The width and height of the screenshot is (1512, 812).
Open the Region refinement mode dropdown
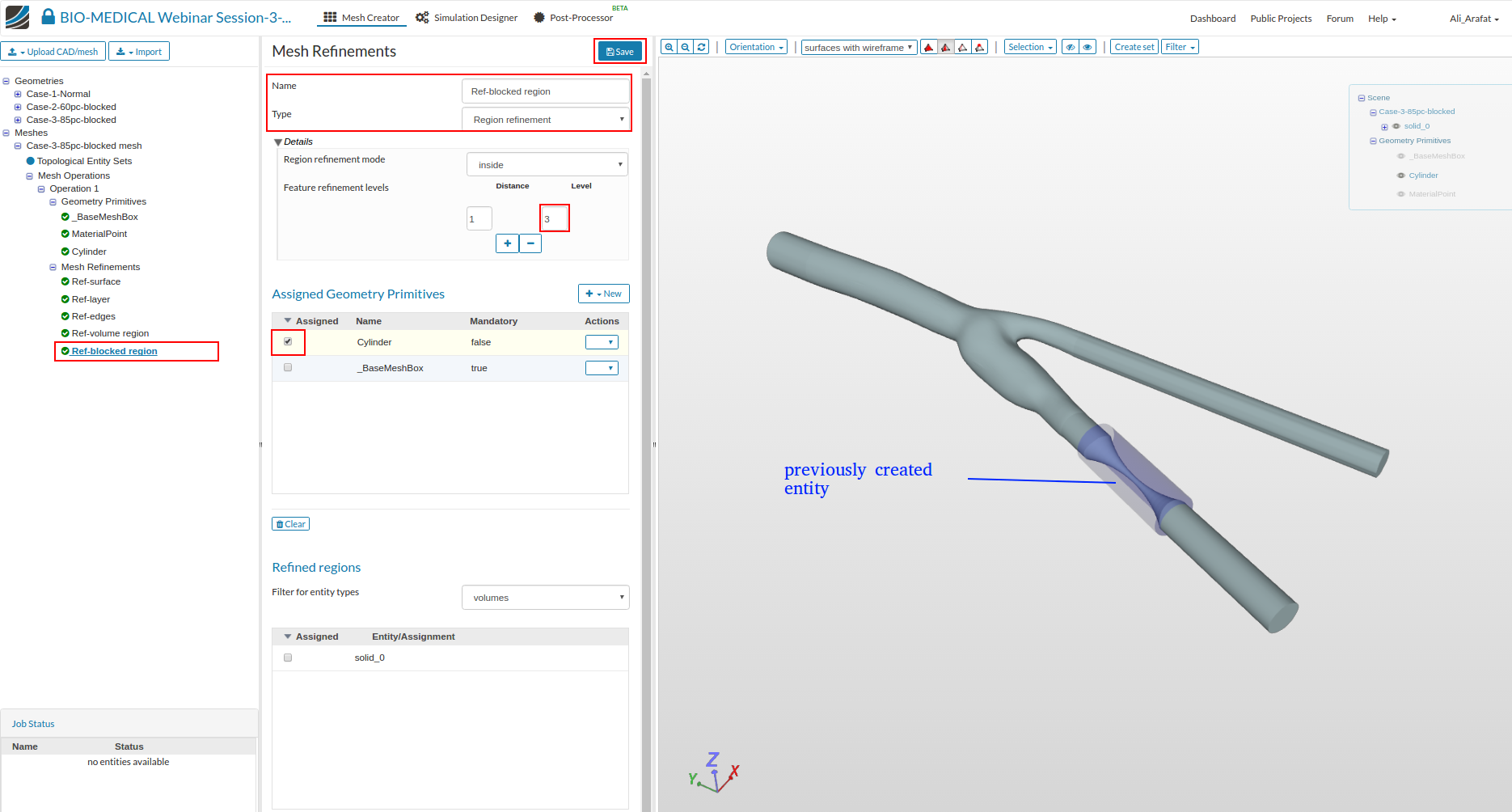pyautogui.click(x=547, y=164)
